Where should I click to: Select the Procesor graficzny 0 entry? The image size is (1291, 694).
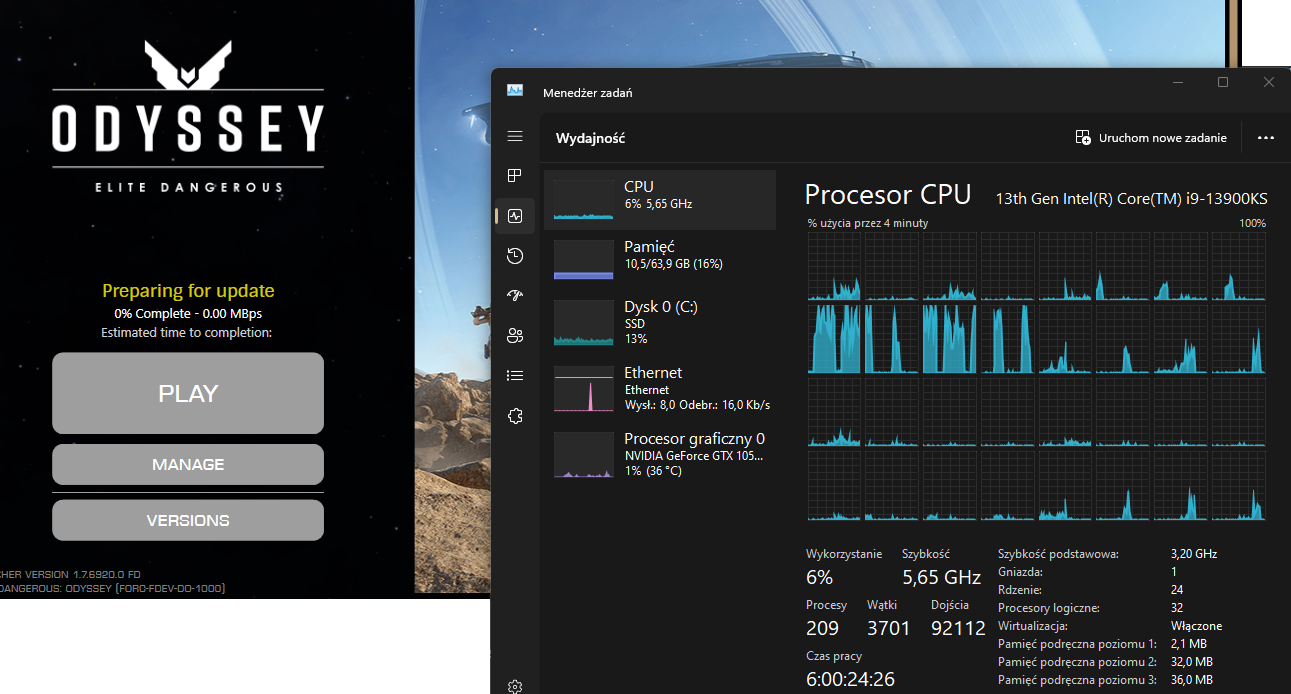[660, 454]
